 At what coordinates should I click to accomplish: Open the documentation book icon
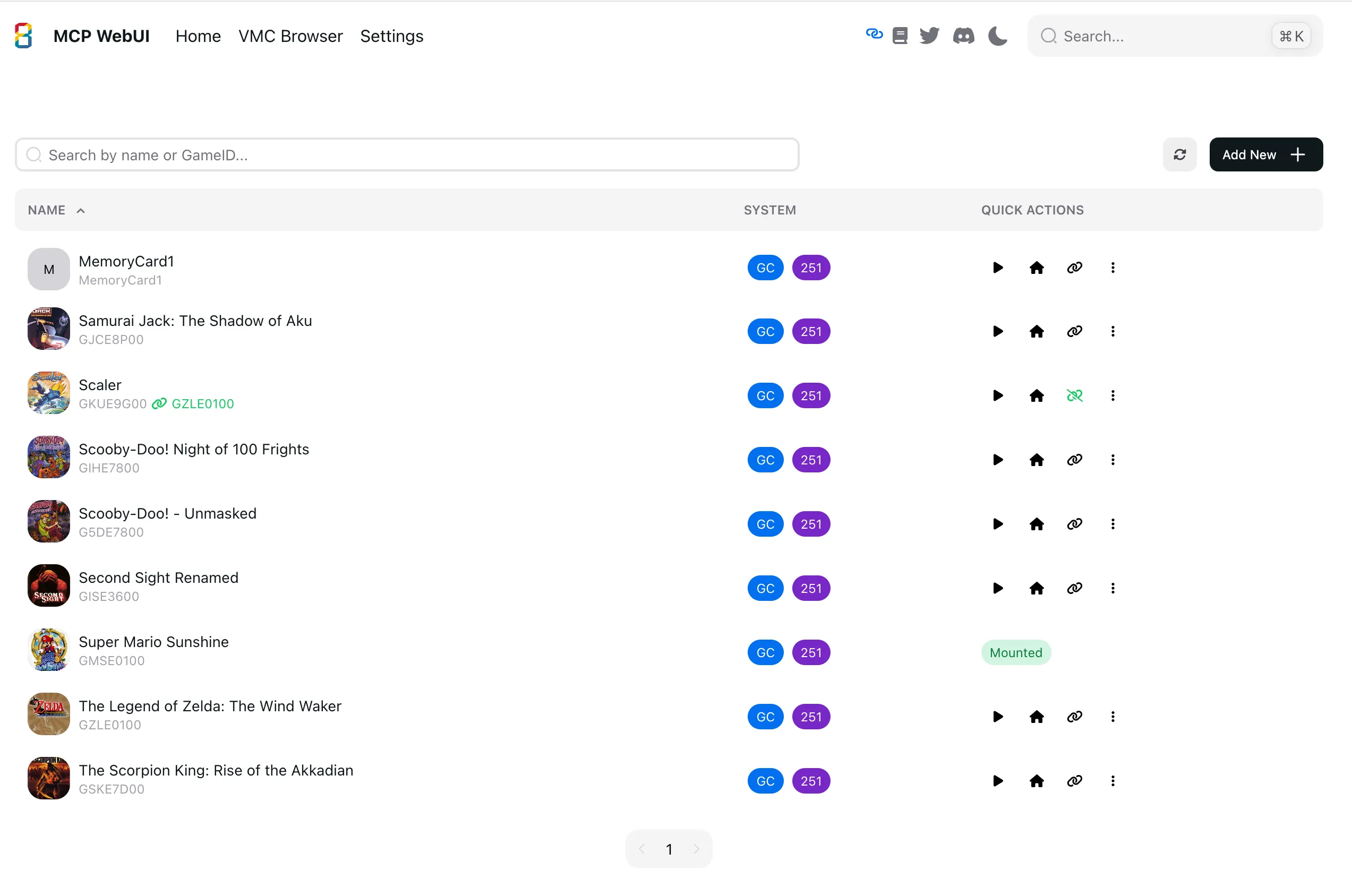point(900,36)
